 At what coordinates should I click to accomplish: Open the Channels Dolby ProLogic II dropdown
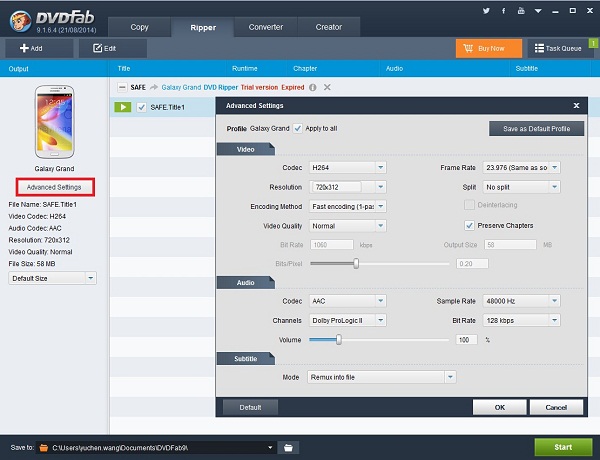[347, 320]
